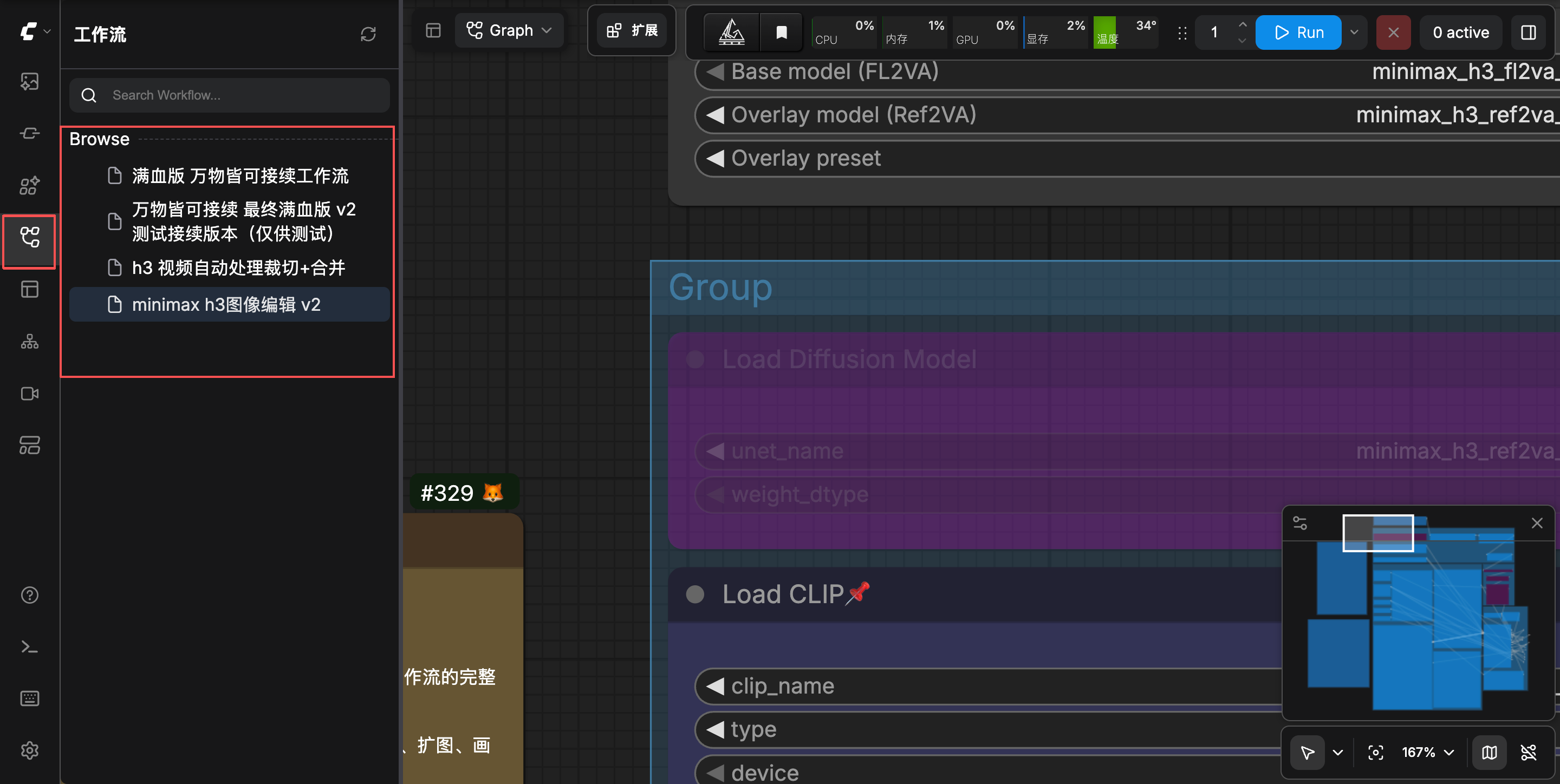Collapse the Load CLIP node dot
This screenshot has height=784, width=1560.
pos(694,594)
